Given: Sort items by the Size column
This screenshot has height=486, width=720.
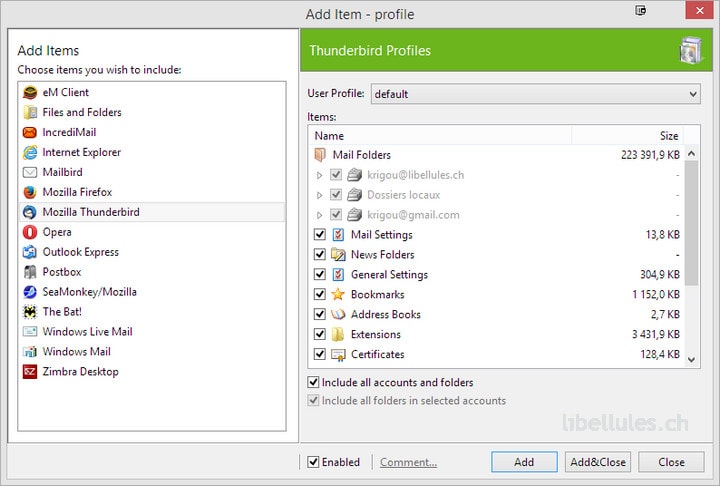Looking at the screenshot, I should click(628, 136).
